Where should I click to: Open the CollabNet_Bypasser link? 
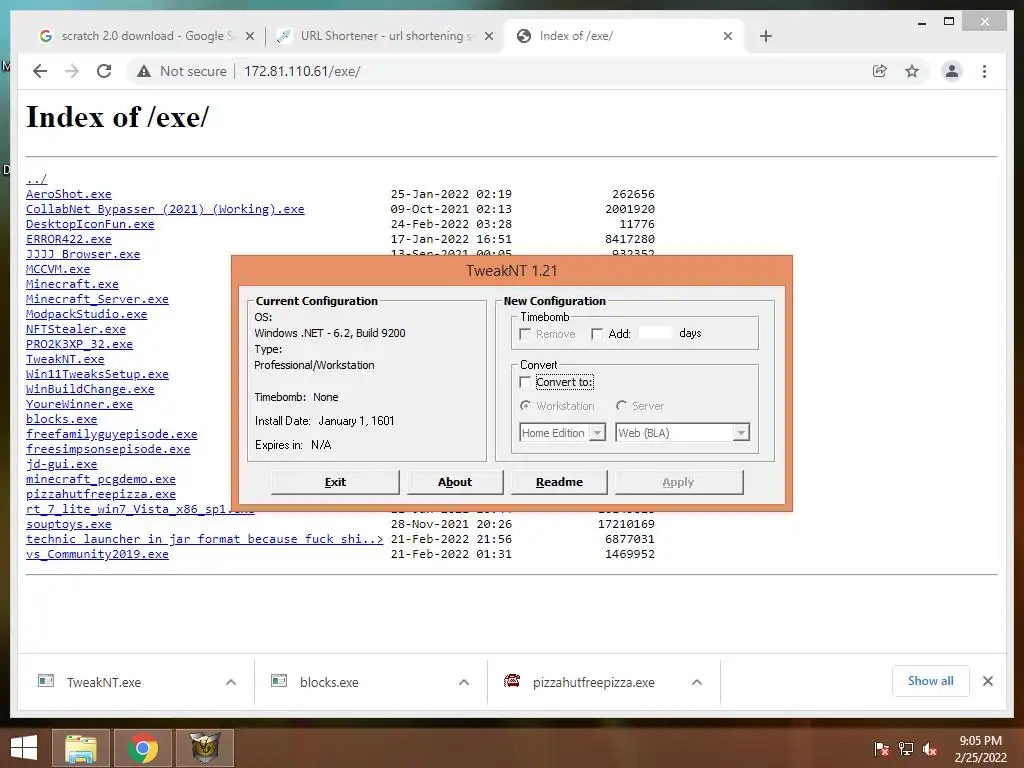click(165, 209)
